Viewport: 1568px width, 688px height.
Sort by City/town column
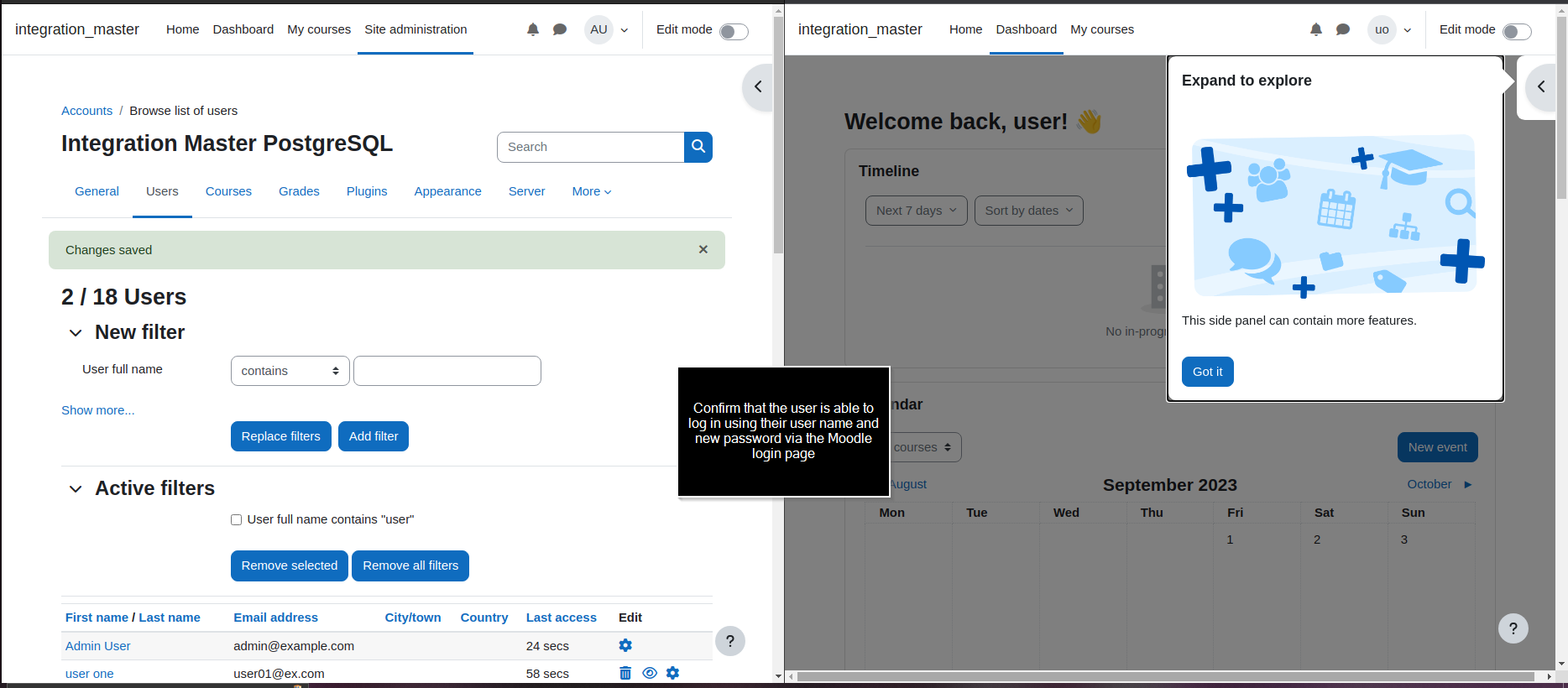[413, 618]
